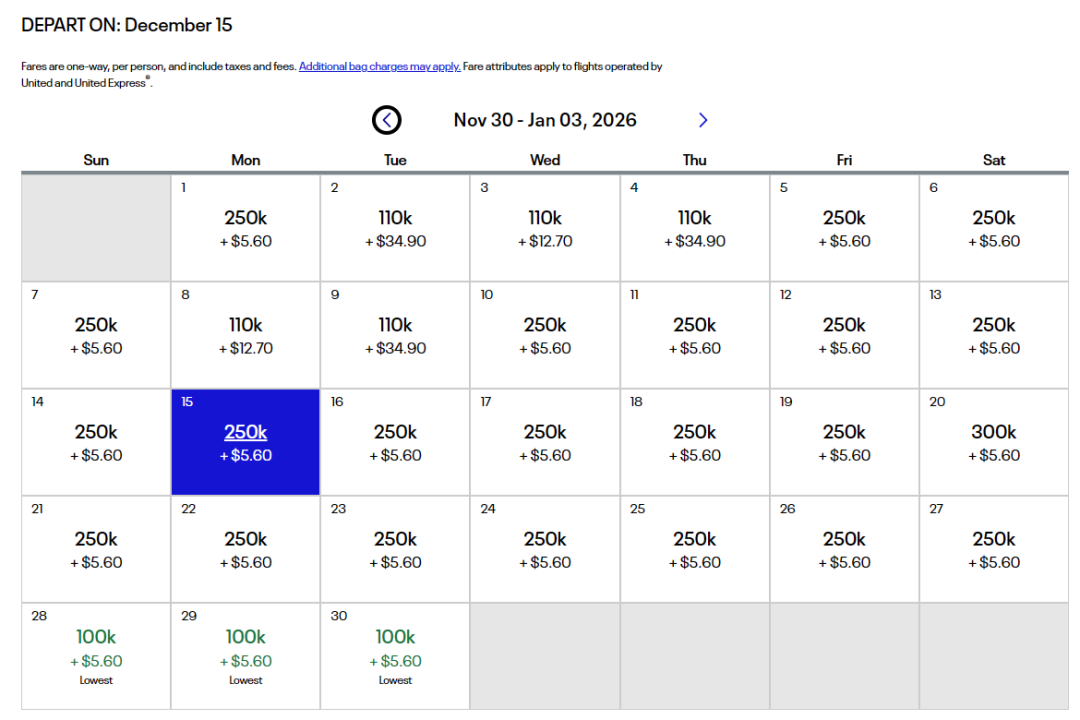Select December 9 fare 110k + $34.90

[395, 335]
